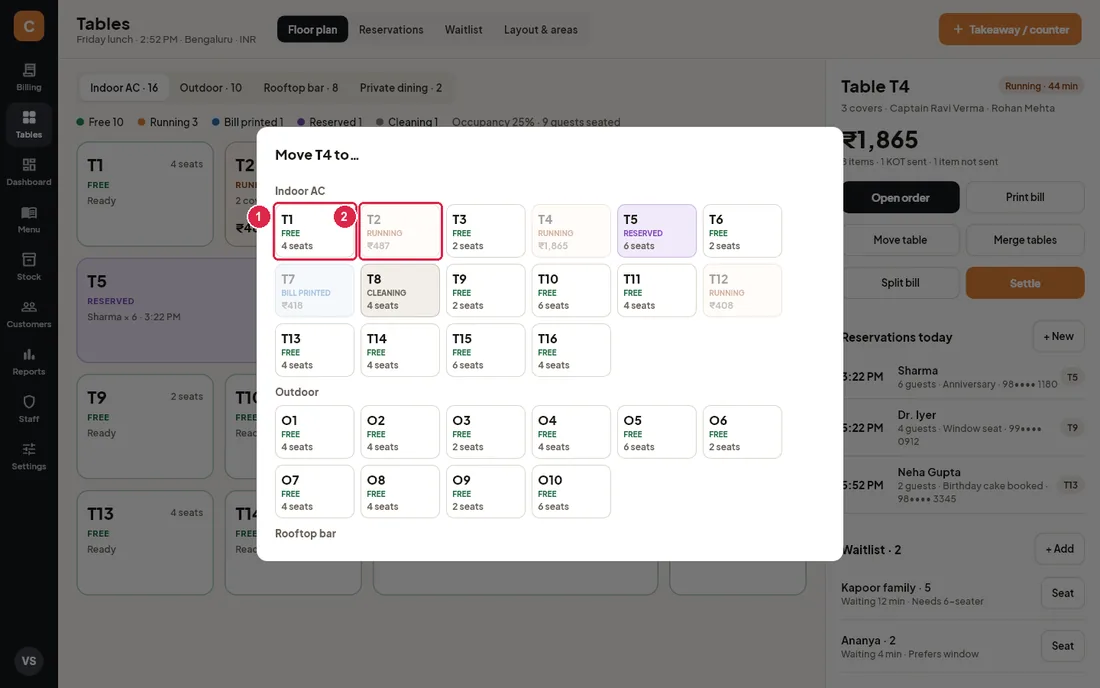This screenshot has height=688, width=1100.
Task: Choose table T6 in the move dialog
Action: pyautogui.click(x=742, y=231)
